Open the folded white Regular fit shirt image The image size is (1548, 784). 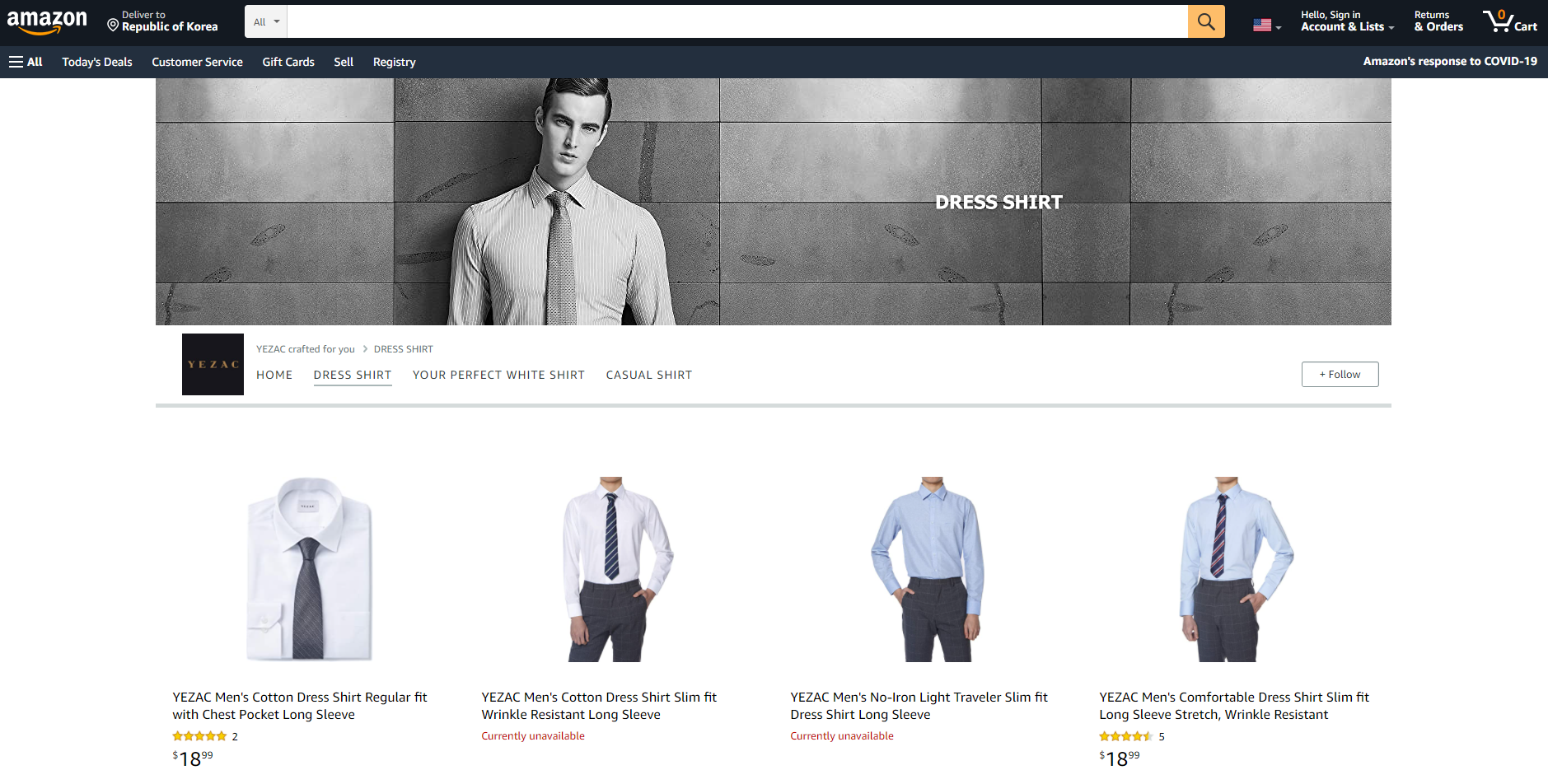click(x=310, y=569)
